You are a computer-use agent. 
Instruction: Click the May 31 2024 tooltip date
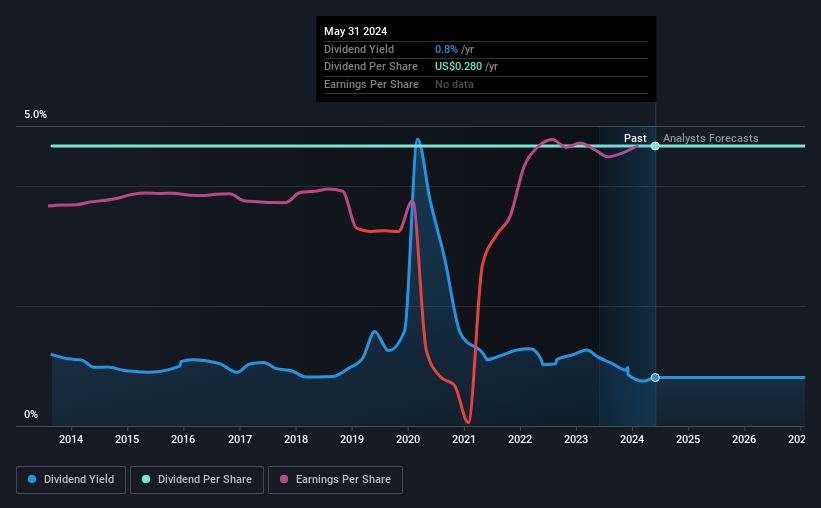356,31
